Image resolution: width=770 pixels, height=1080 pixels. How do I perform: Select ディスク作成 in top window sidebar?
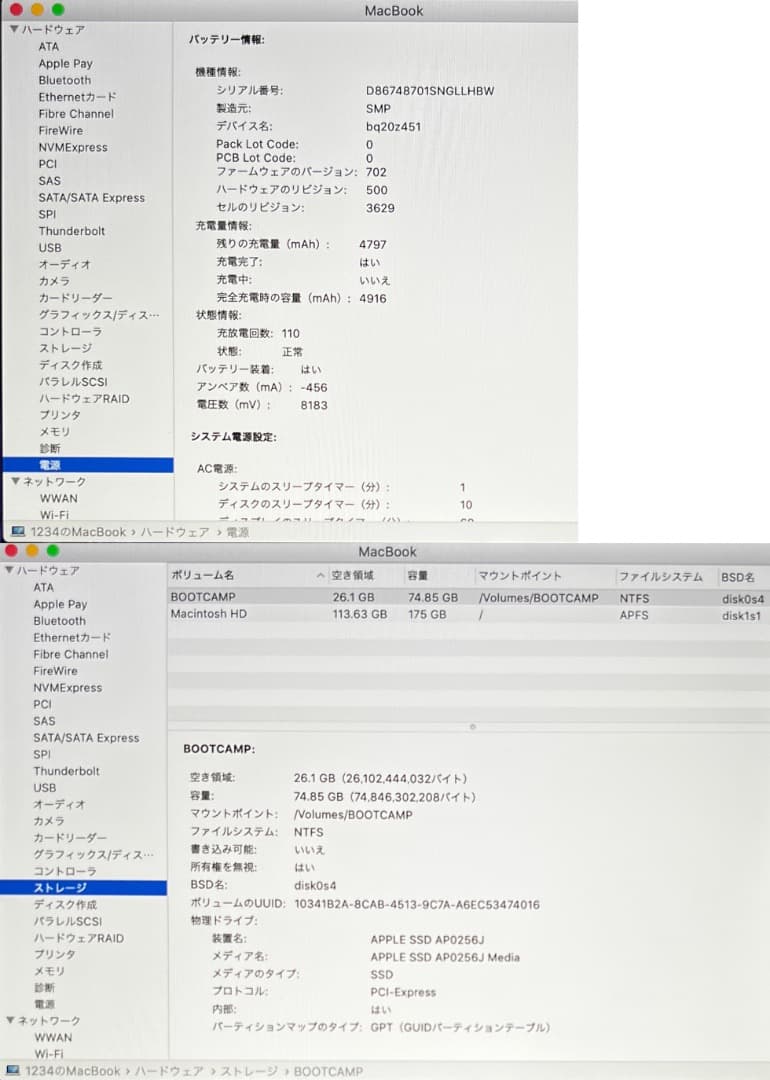(70, 365)
